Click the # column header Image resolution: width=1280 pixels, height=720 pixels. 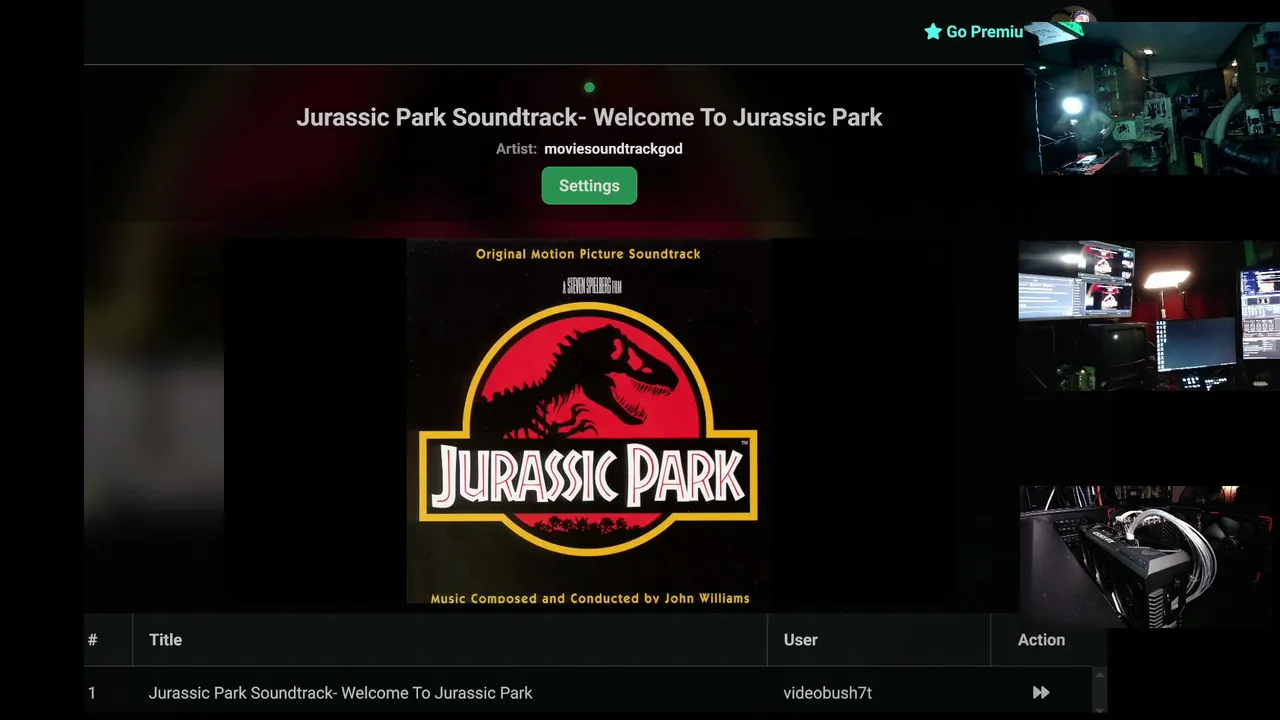click(92, 640)
